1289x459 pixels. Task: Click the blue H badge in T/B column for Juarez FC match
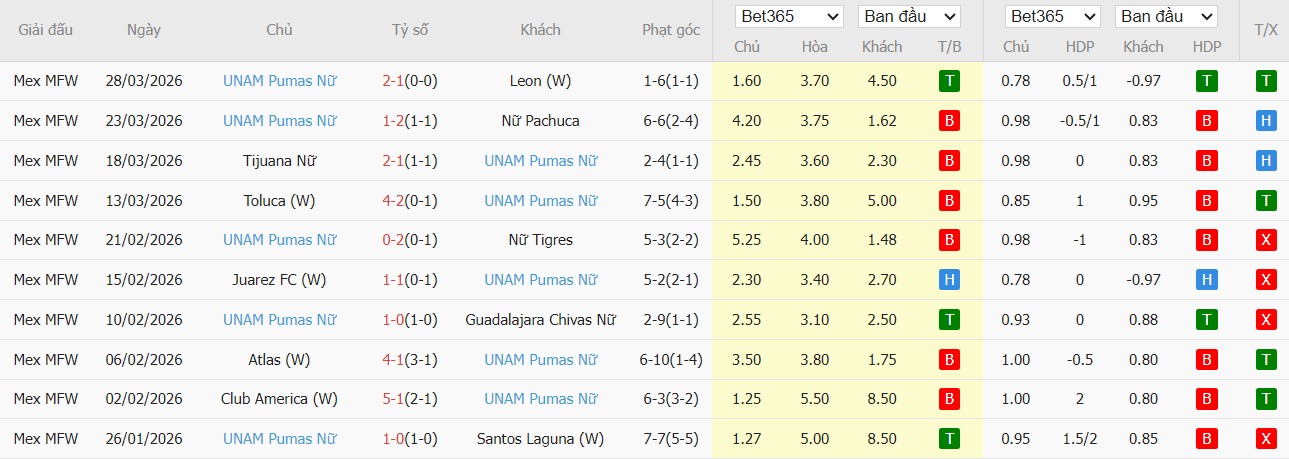949,280
